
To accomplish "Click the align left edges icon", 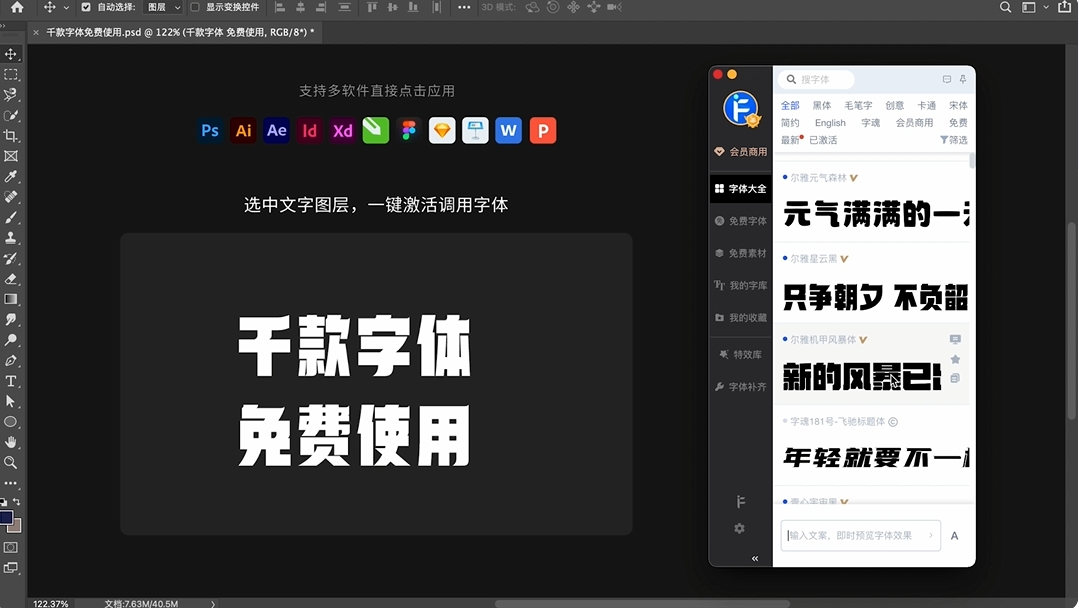I will pos(280,8).
